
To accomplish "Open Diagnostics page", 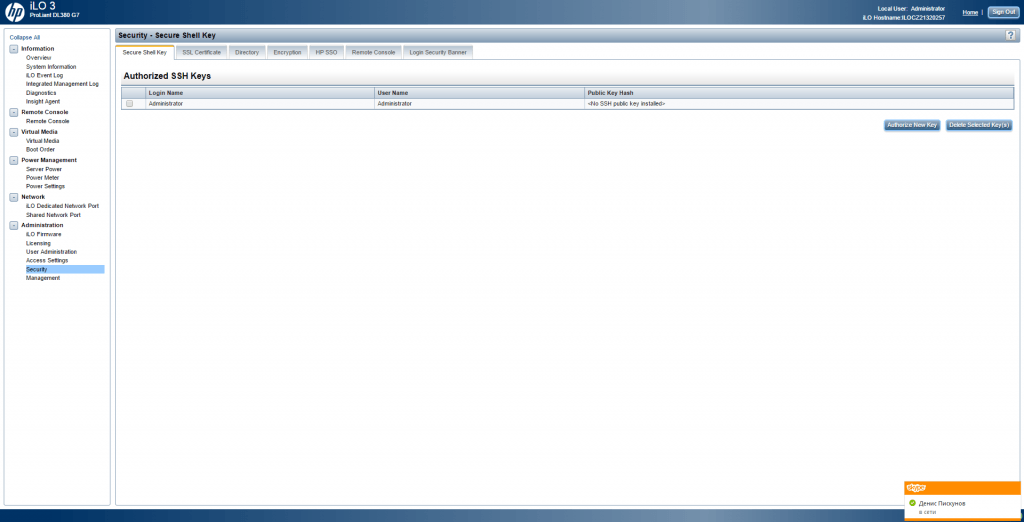I will click(x=41, y=93).
